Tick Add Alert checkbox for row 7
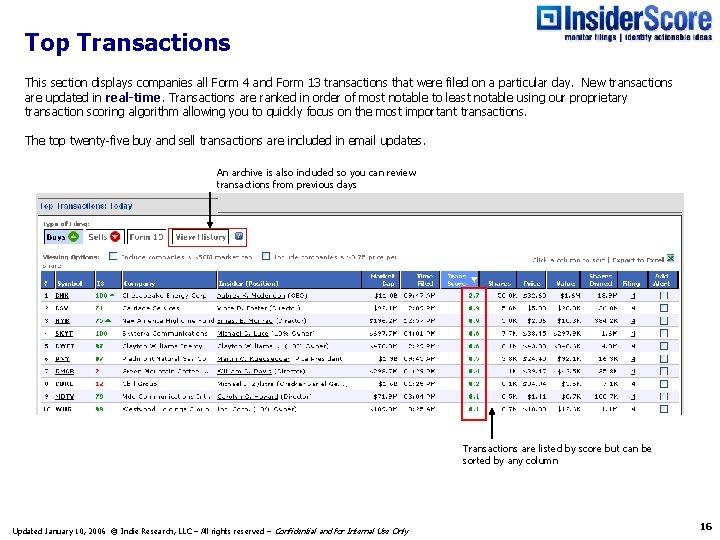This screenshot has height=540, width=720. point(664,371)
